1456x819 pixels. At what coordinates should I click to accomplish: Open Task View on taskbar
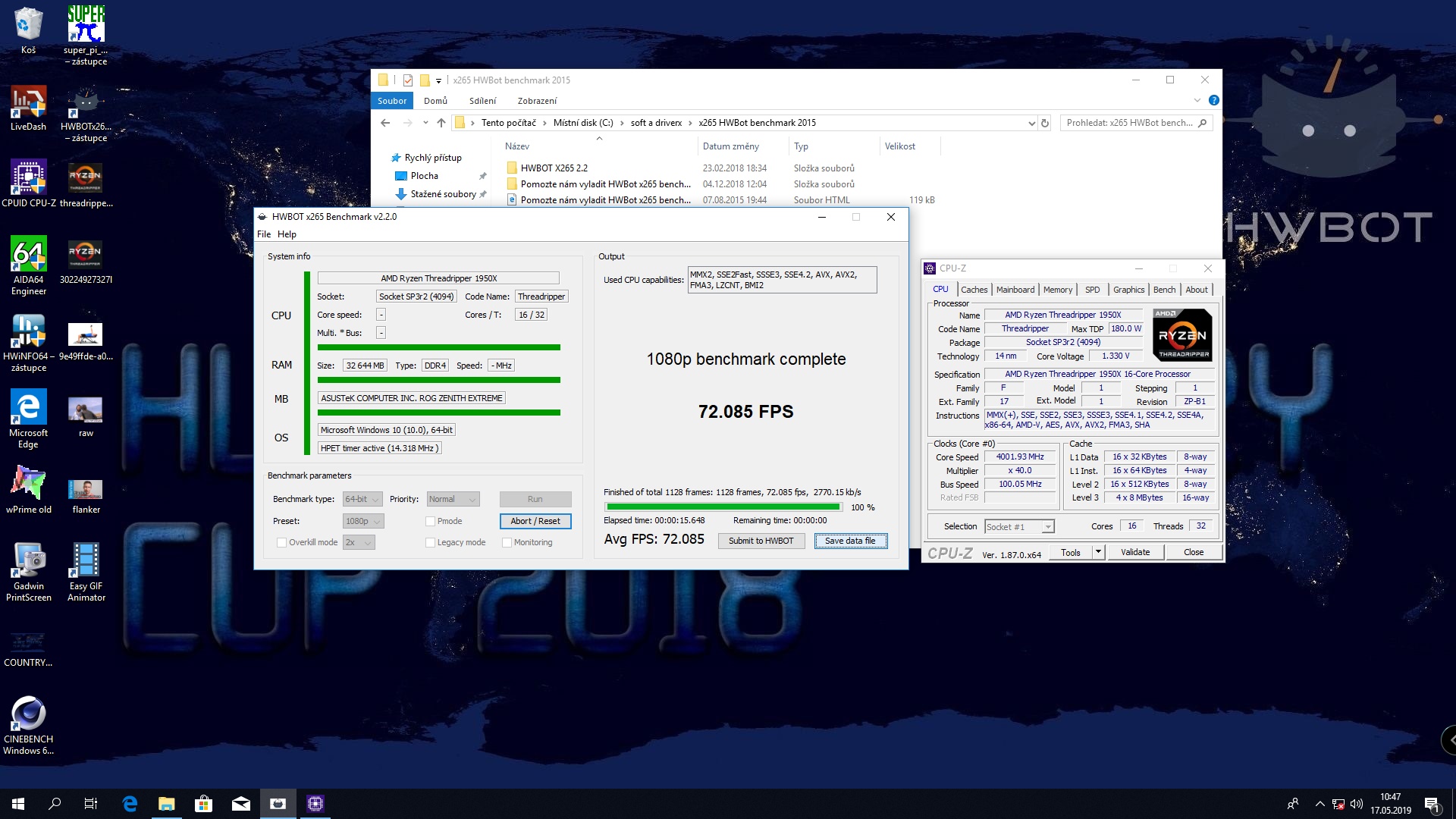[91, 804]
